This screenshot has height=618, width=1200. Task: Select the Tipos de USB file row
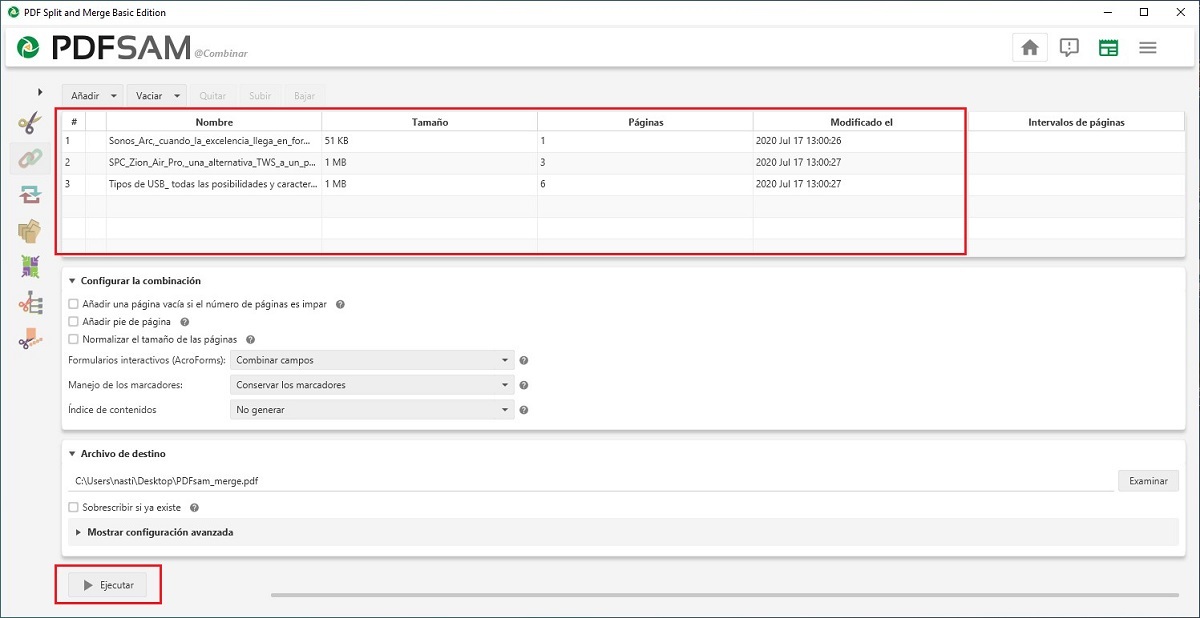point(623,184)
